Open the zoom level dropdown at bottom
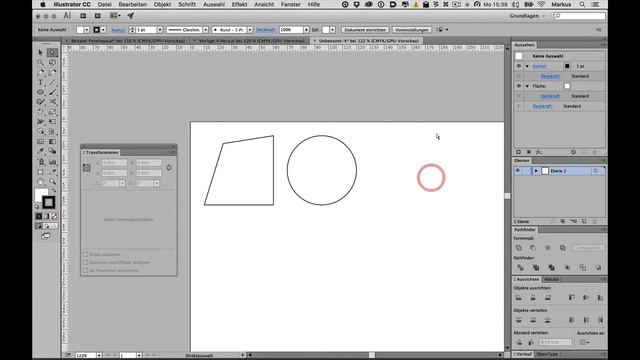This screenshot has width=640, height=360. (x=99, y=356)
